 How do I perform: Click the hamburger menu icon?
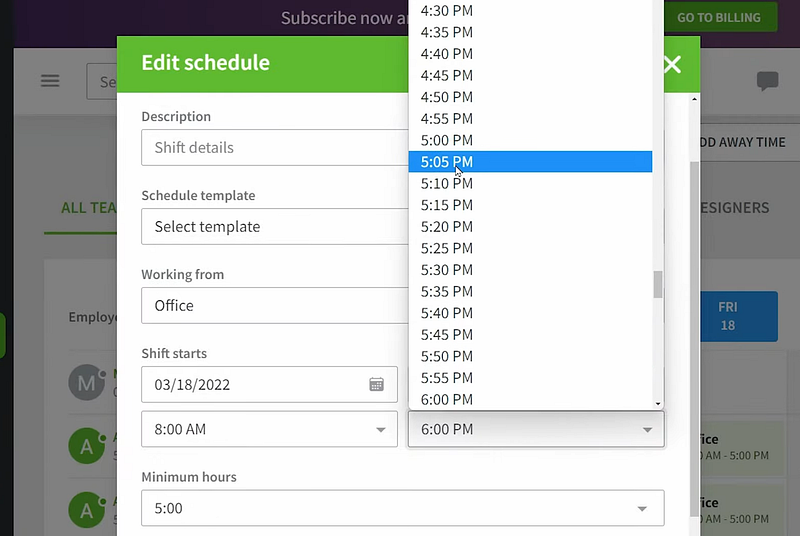tap(50, 81)
